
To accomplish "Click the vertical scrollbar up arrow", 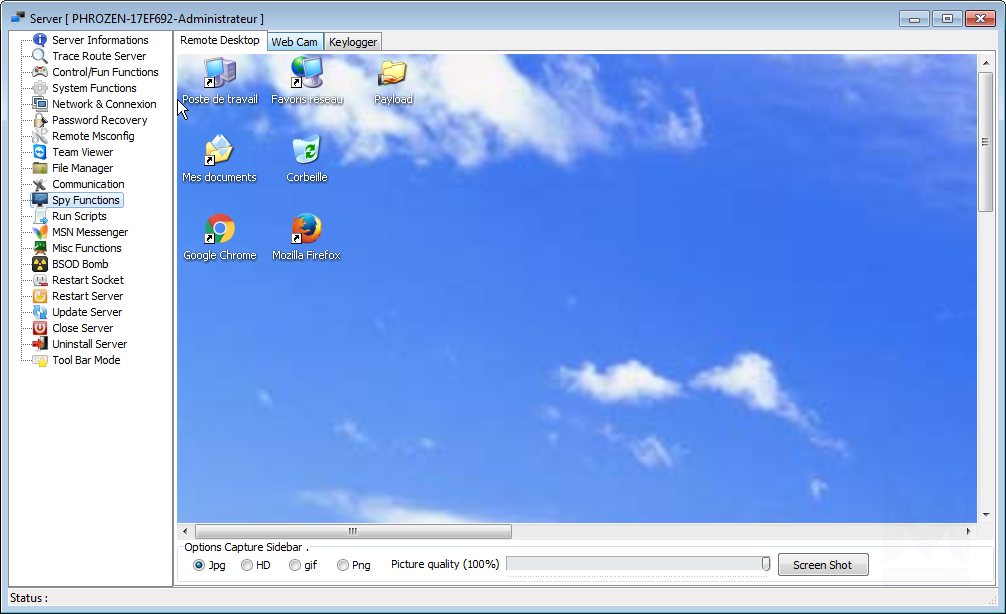I will pos(985,63).
